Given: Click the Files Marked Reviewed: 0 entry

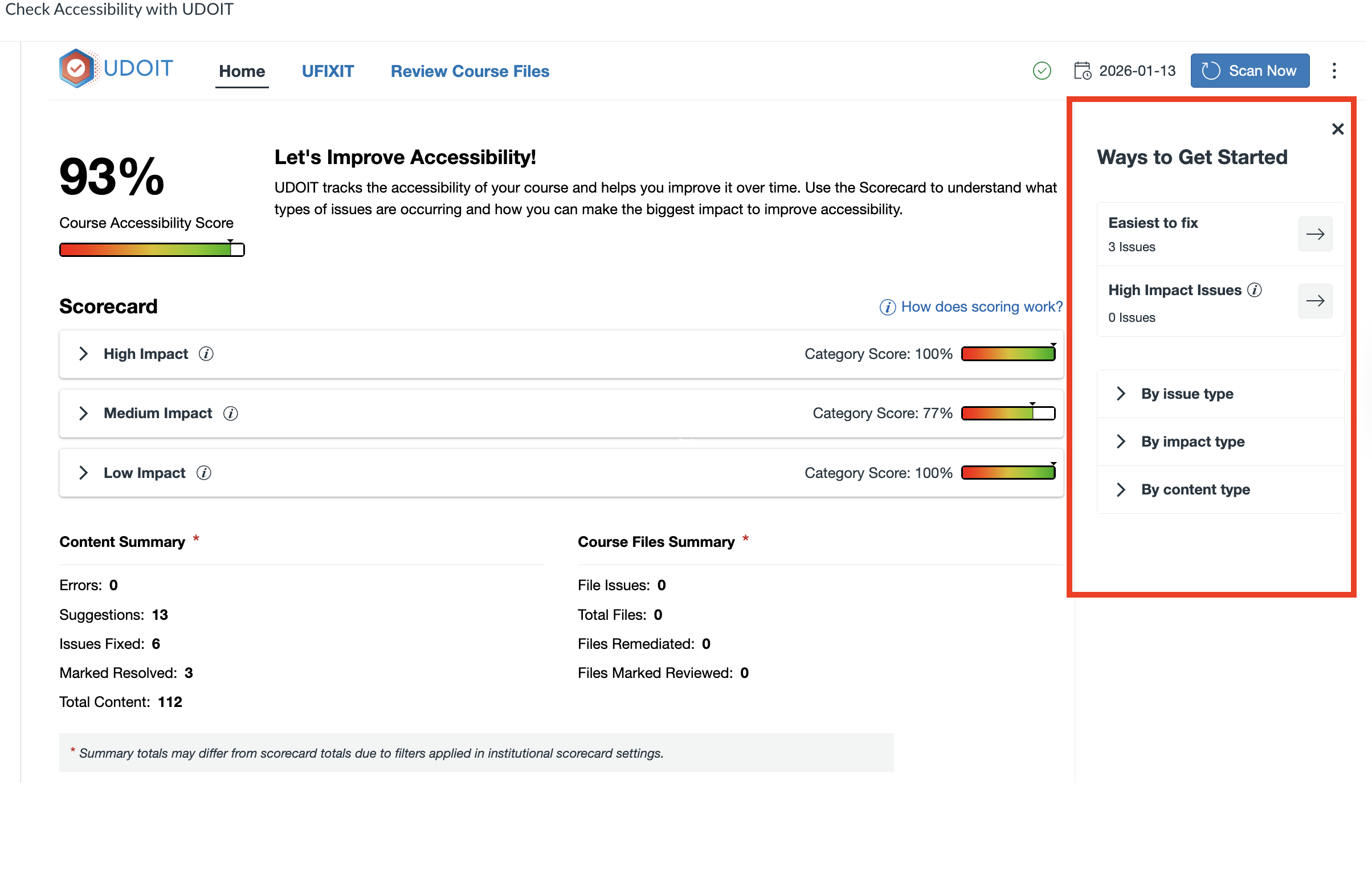Looking at the screenshot, I should coord(663,673).
